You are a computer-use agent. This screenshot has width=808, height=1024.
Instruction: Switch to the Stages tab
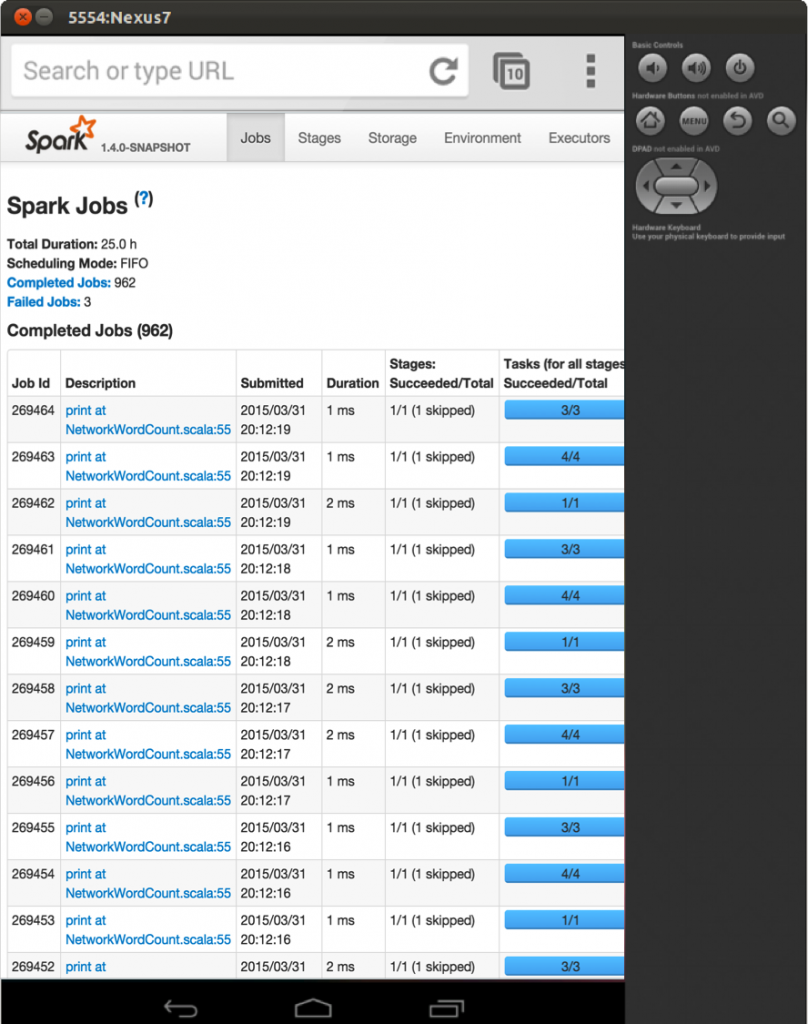(x=319, y=138)
